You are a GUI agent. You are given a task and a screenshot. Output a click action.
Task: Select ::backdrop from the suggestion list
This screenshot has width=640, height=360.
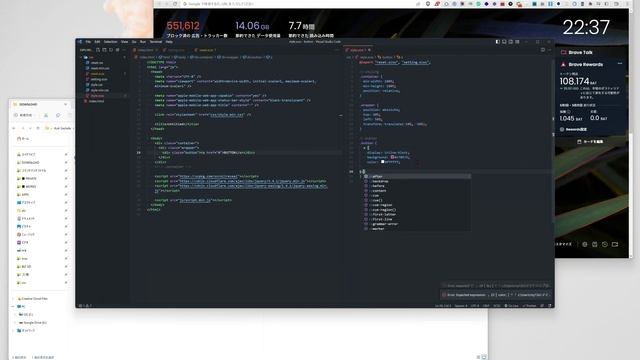point(416,181)
